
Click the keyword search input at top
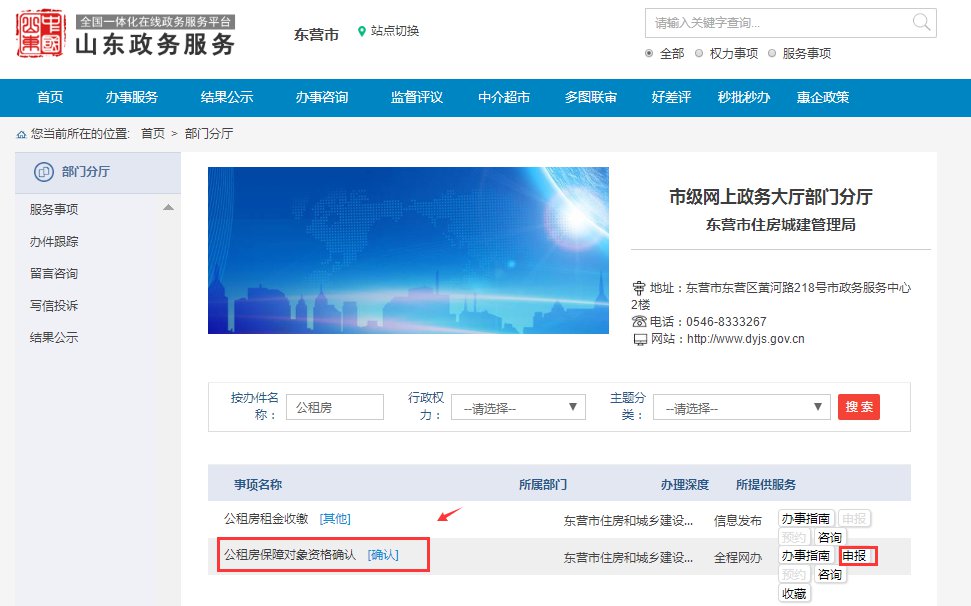point(791,23)
